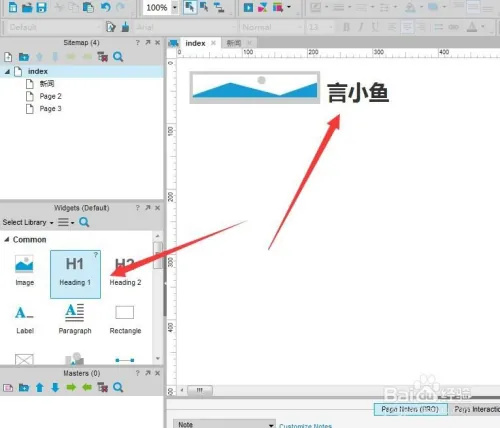Click the widgets list scroll-up arrow
Image resolution: width=500 pixels, height=428 pixels.
coord(157,236)
